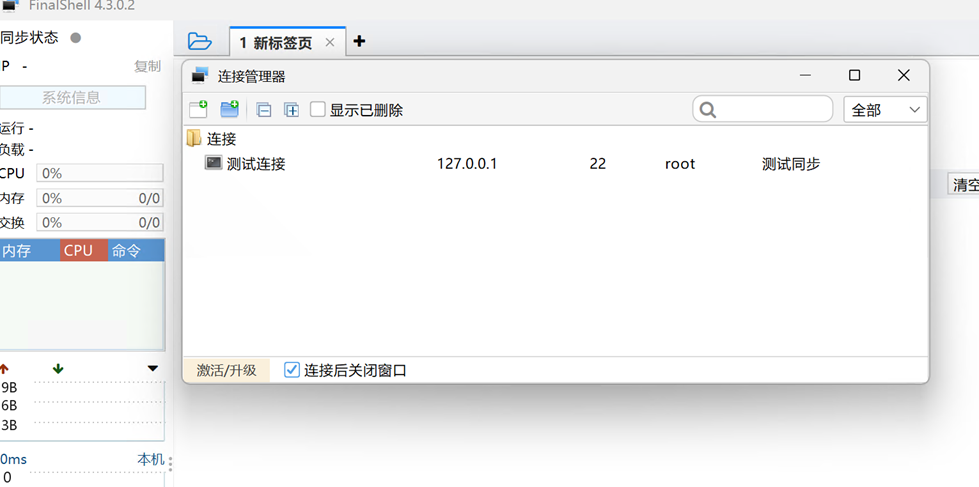
Task: Collapse all connection folders icon
Action: [x=263, y=110]
